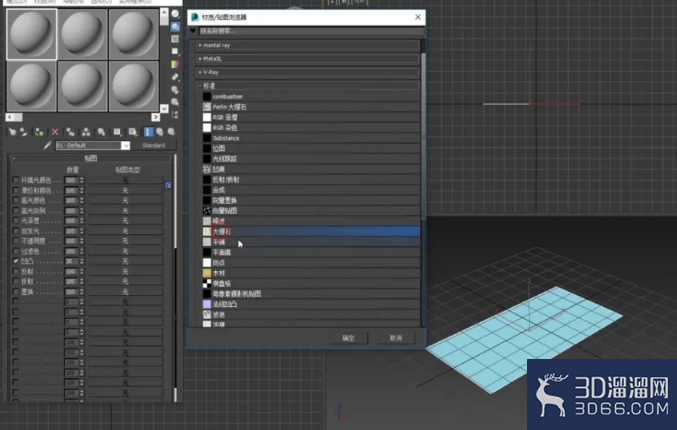
Task: Toggle the checkered Background icon
Action: tap(175, 39)
